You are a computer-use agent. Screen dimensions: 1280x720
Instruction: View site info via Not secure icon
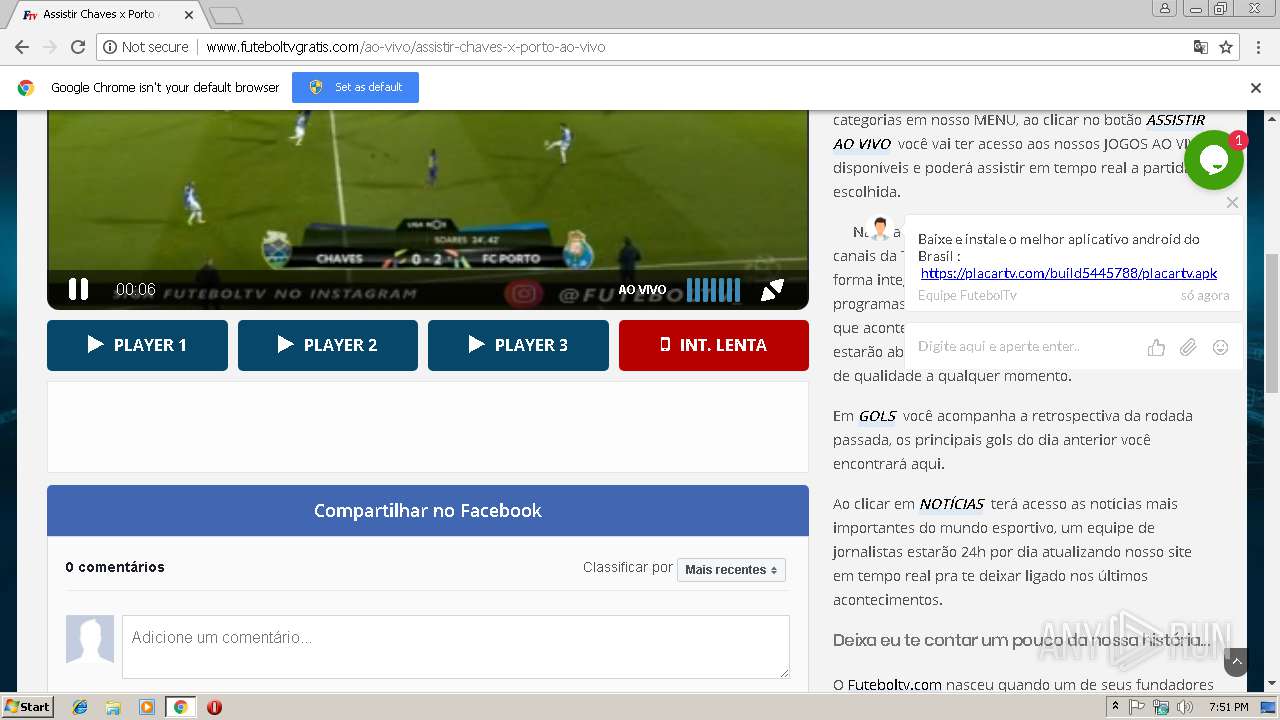(x=146, y=47)
